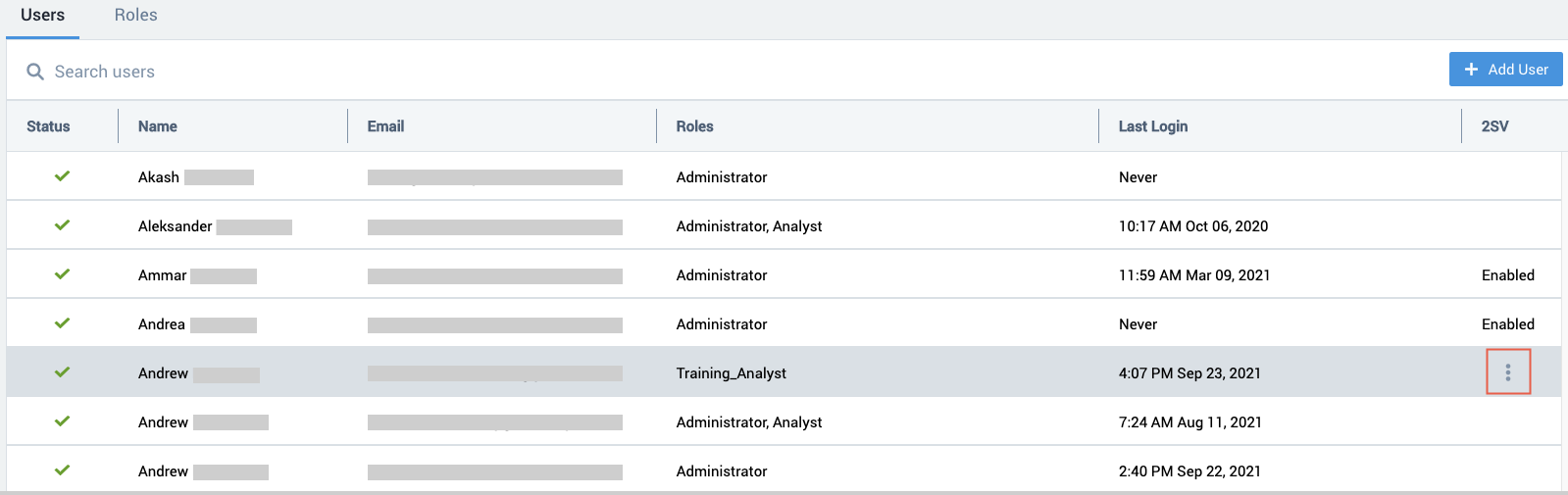Image resolution: width=1568 pixels, height=495 pixels.
Task: Click green status checkmark for Andrea
Action: click(x=62, y=323)
